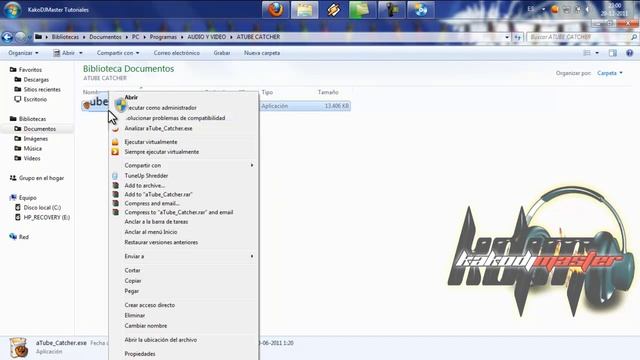Click AUDIO Y VIDEO breadcrumb segment
This screenshot has width=640, height=360.
pyautogui.click(x=207, y=37)
